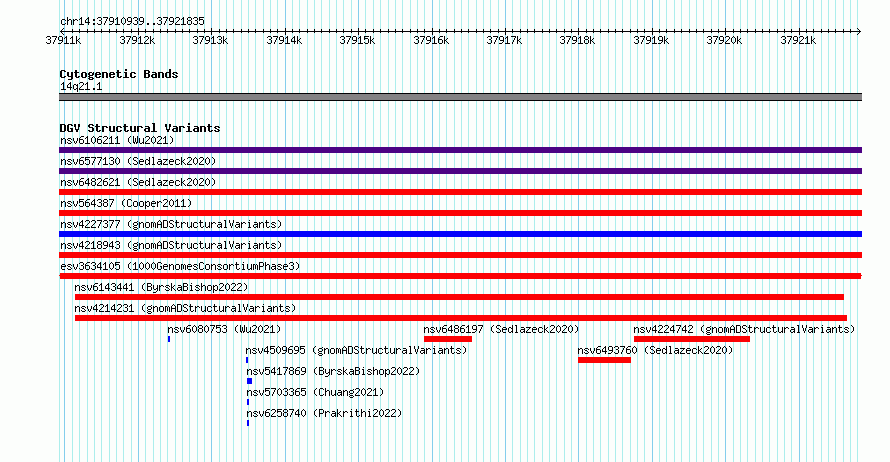Click nsv564387 (Cooper2011) label
890x462 pixels.
[x=126, y=203]
